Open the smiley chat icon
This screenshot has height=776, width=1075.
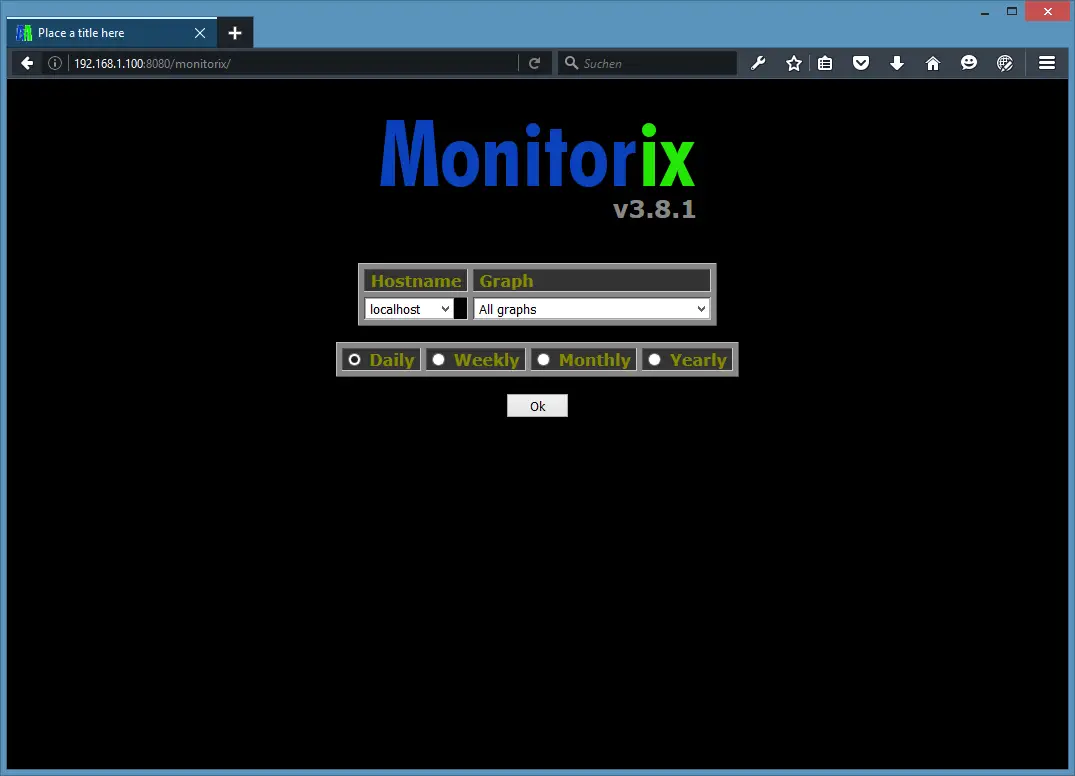pos(969,63)
